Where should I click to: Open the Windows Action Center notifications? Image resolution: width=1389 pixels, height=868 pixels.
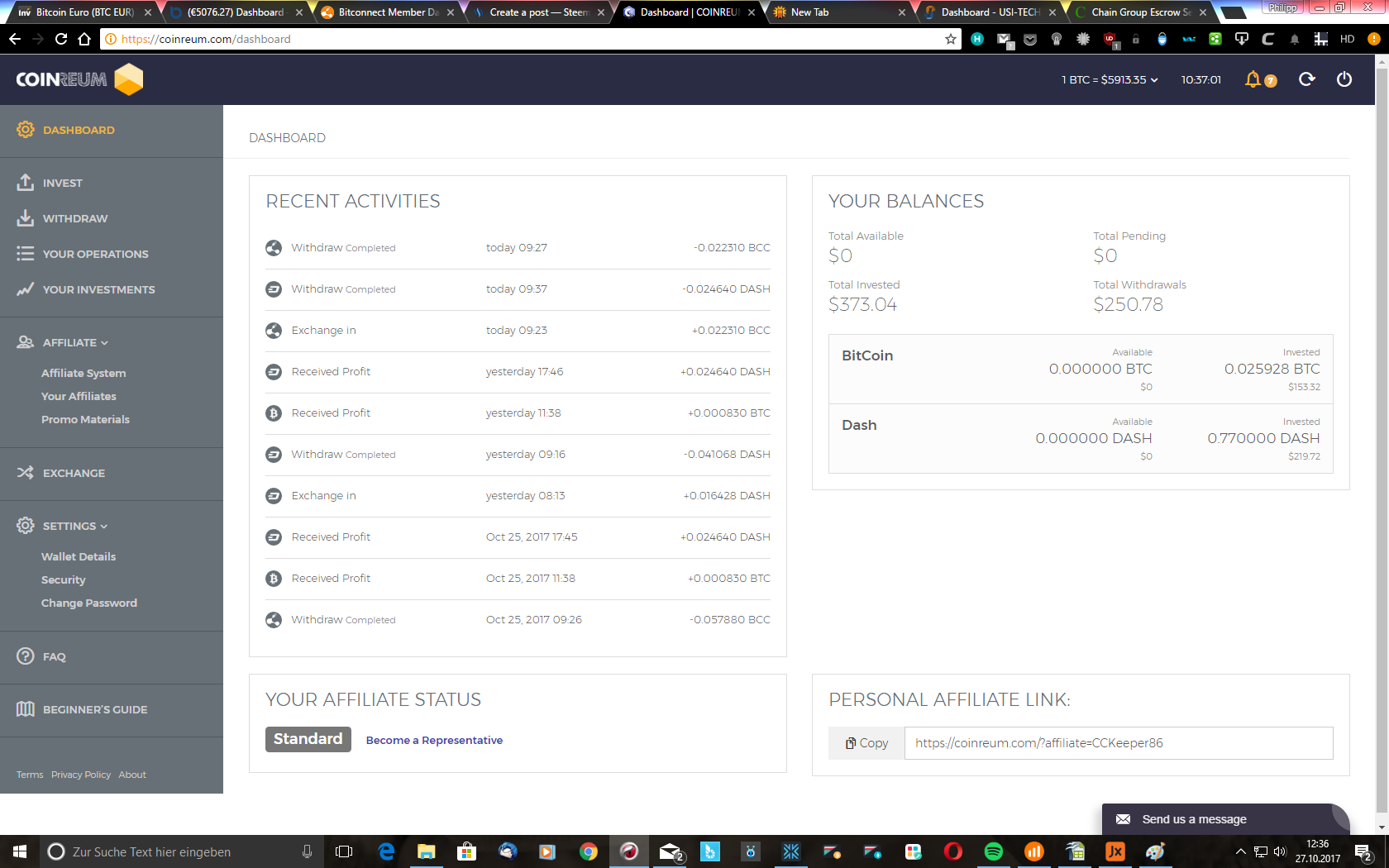1364,851
